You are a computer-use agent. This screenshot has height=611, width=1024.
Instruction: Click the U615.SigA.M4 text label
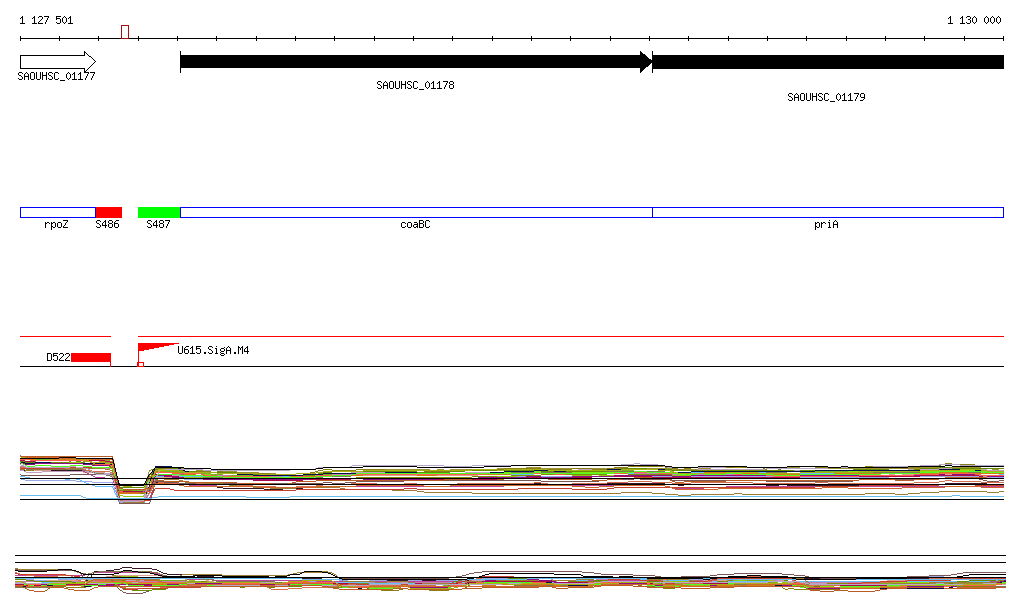(x=213, y=350)
